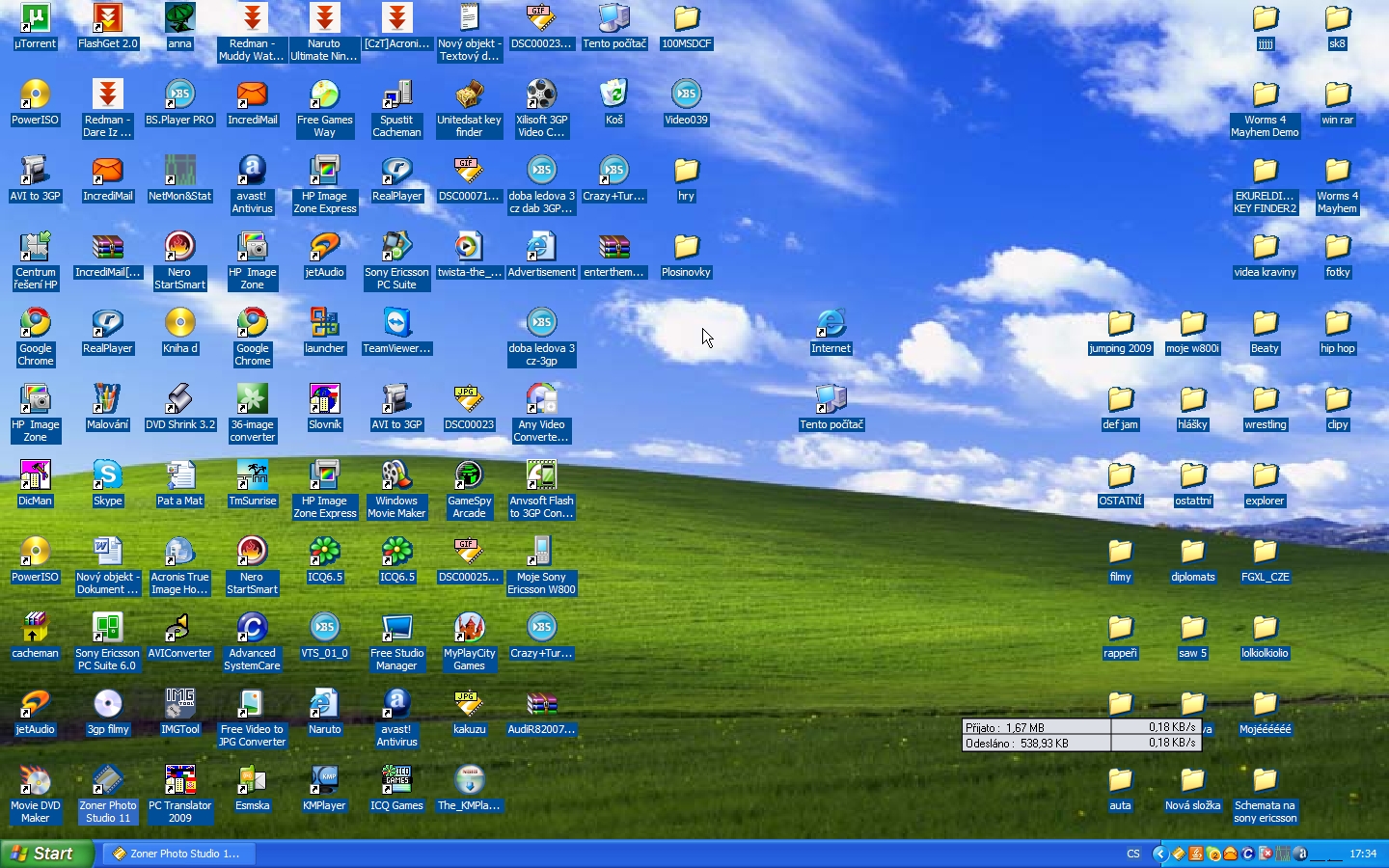Screen dimensions: 1389x868
Task: Click the Advanced SystemCare icon
Action: (253, 642)
